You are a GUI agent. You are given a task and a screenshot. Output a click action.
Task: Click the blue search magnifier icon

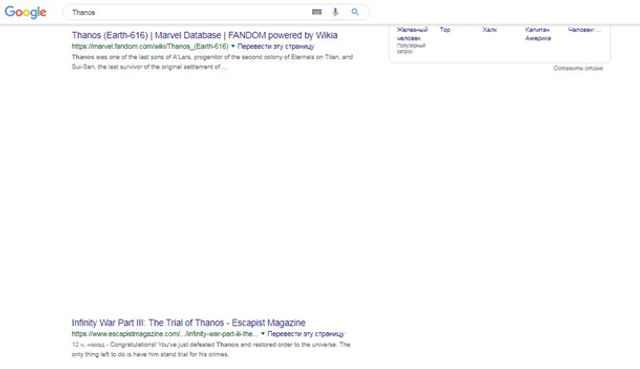tap(355, 12)
